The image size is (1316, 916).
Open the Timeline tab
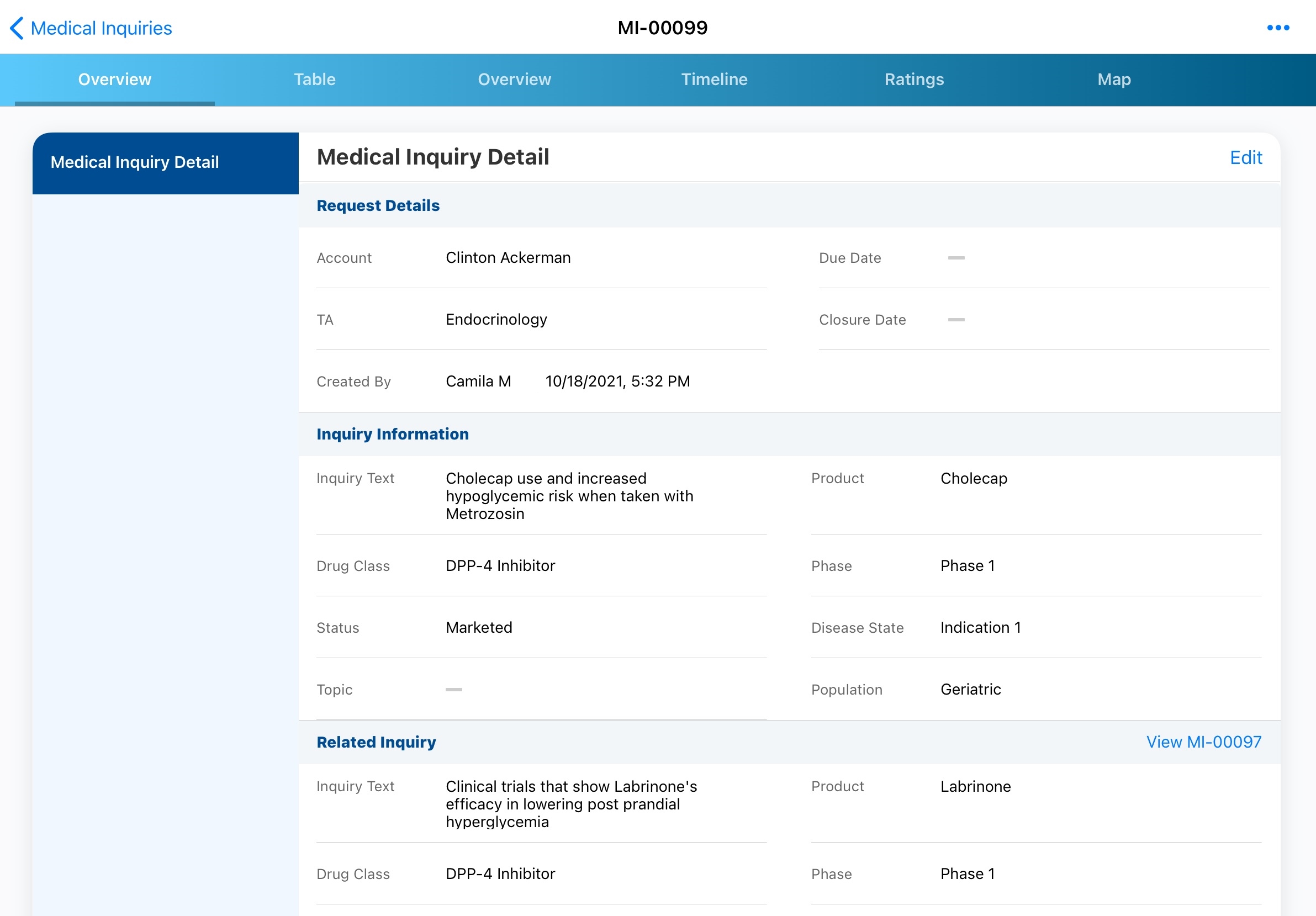714,79
